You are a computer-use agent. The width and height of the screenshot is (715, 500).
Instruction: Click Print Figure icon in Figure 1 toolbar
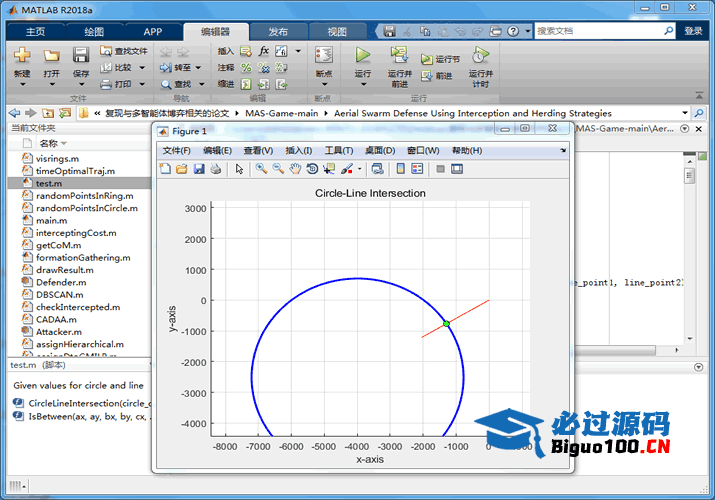pyautogui.click(x=216, y=169)
